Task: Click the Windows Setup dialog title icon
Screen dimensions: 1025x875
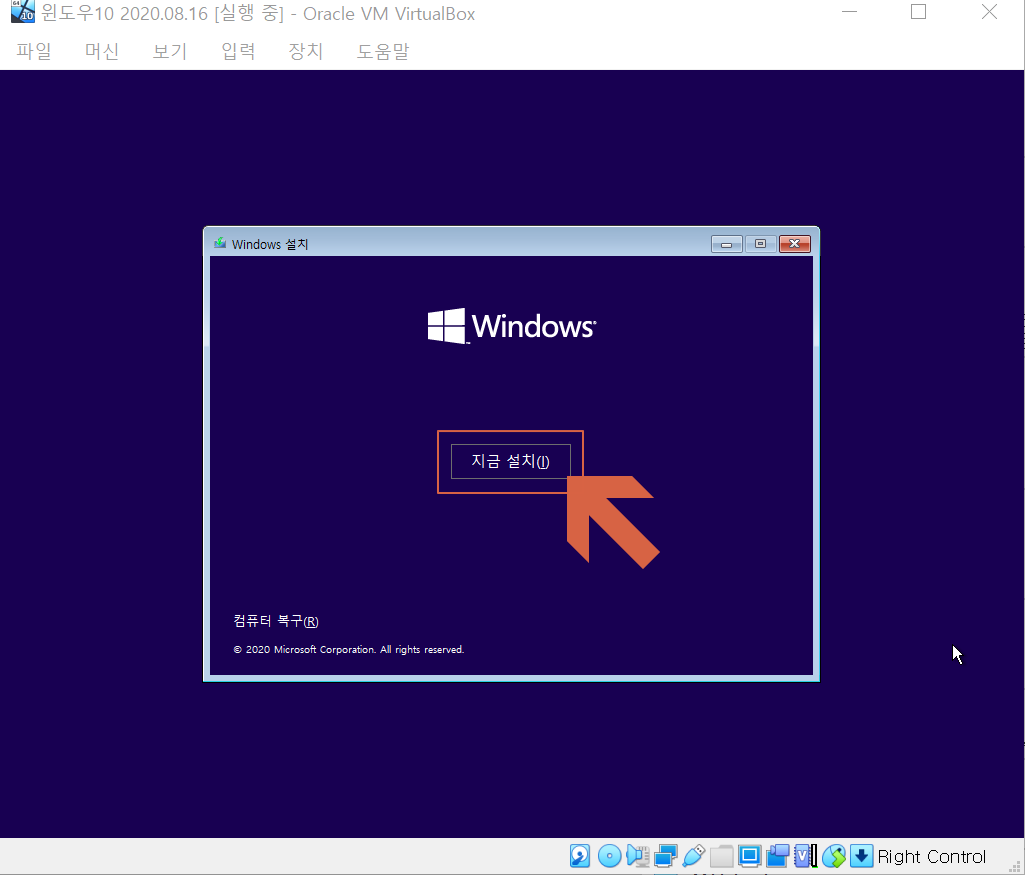Action: coord(220,243)
